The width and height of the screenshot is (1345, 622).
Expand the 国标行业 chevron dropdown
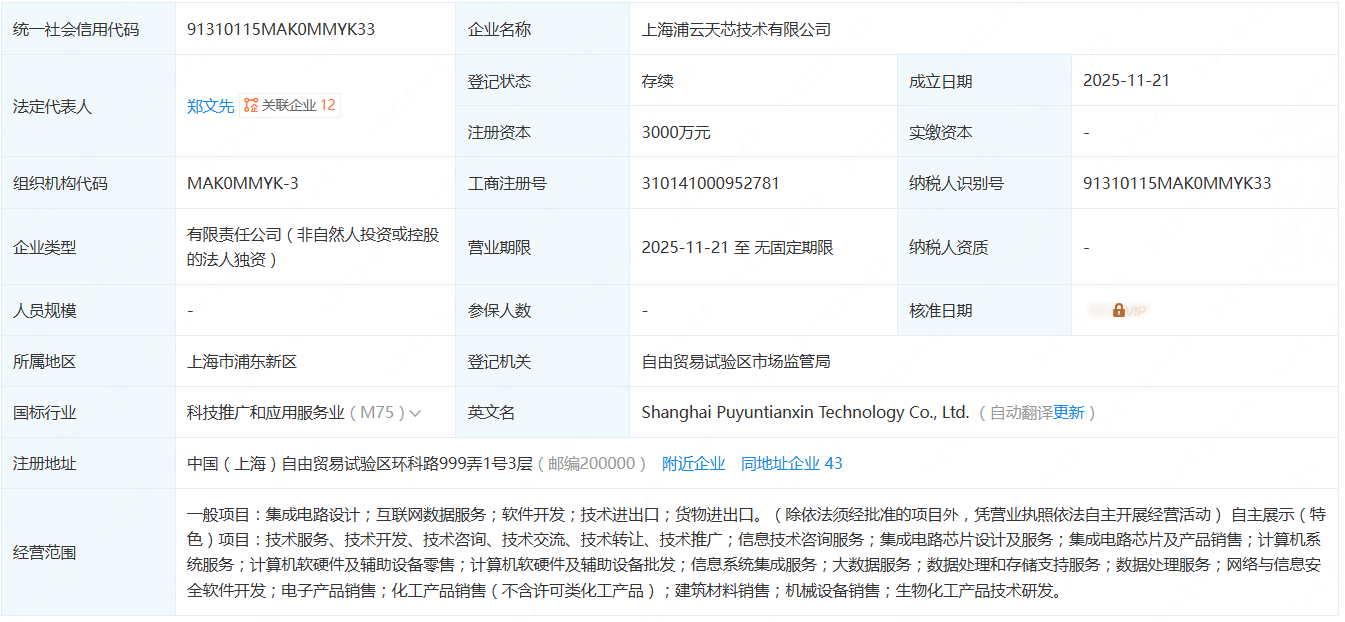(415, 413)
